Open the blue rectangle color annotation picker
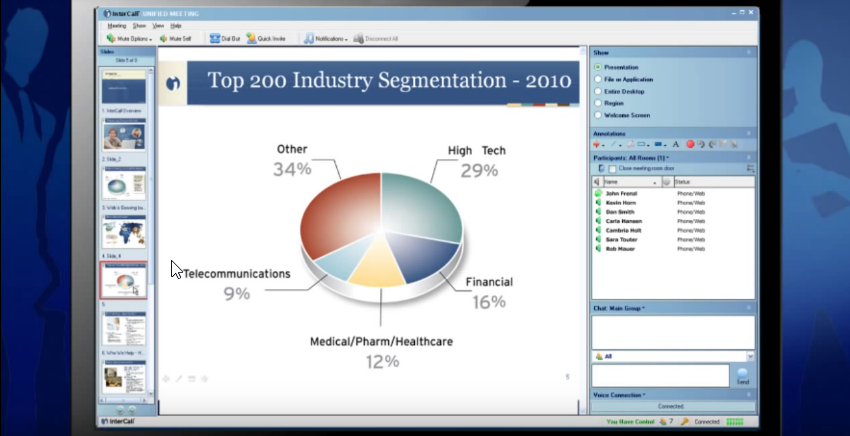 [x=660, y=144]
